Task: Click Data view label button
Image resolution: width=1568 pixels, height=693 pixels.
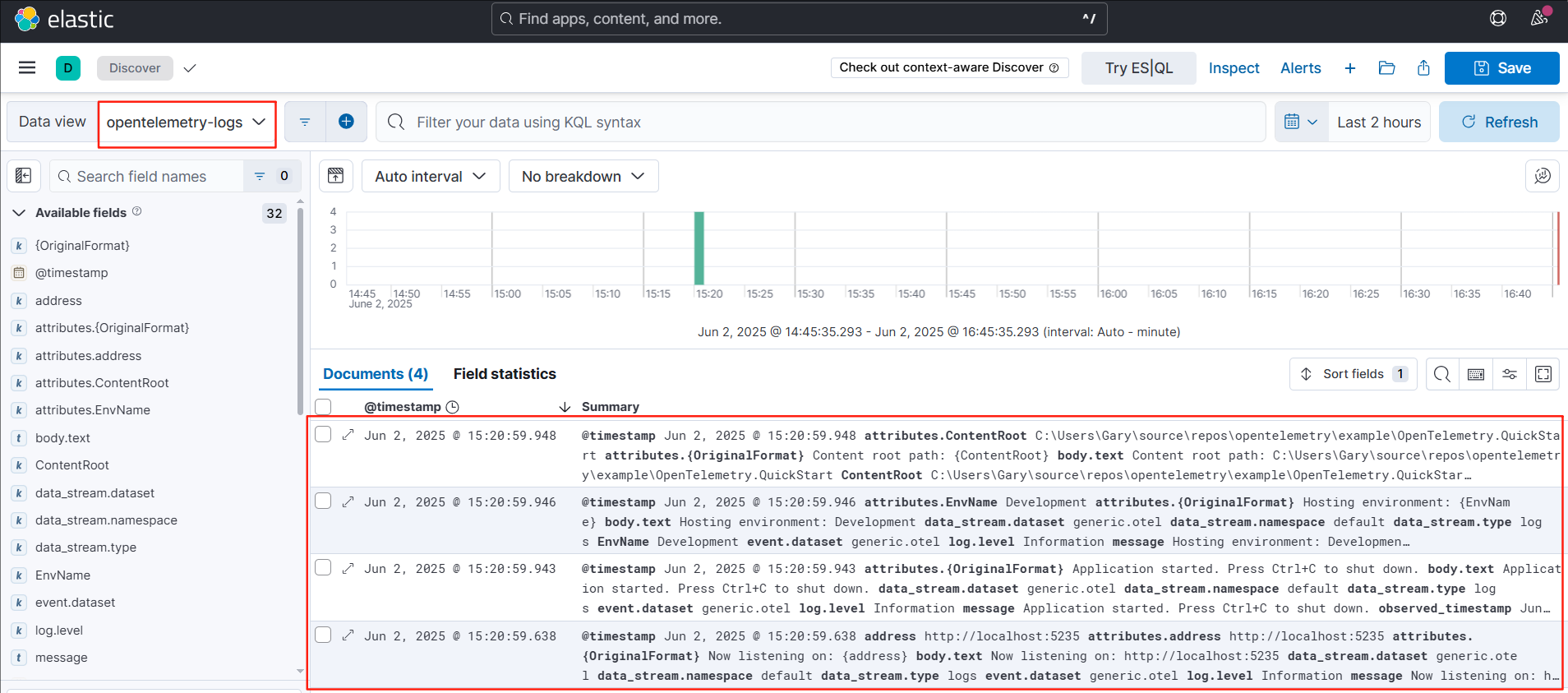Action: click(x=52, y=122)
